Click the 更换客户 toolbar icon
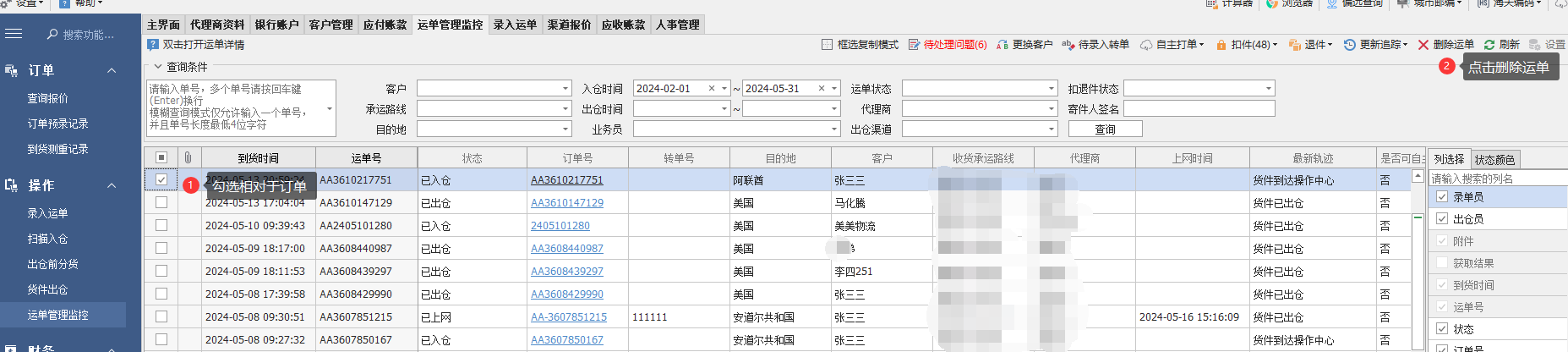Viewport: 1568px width, 352px height. (x=1003, y=45)
